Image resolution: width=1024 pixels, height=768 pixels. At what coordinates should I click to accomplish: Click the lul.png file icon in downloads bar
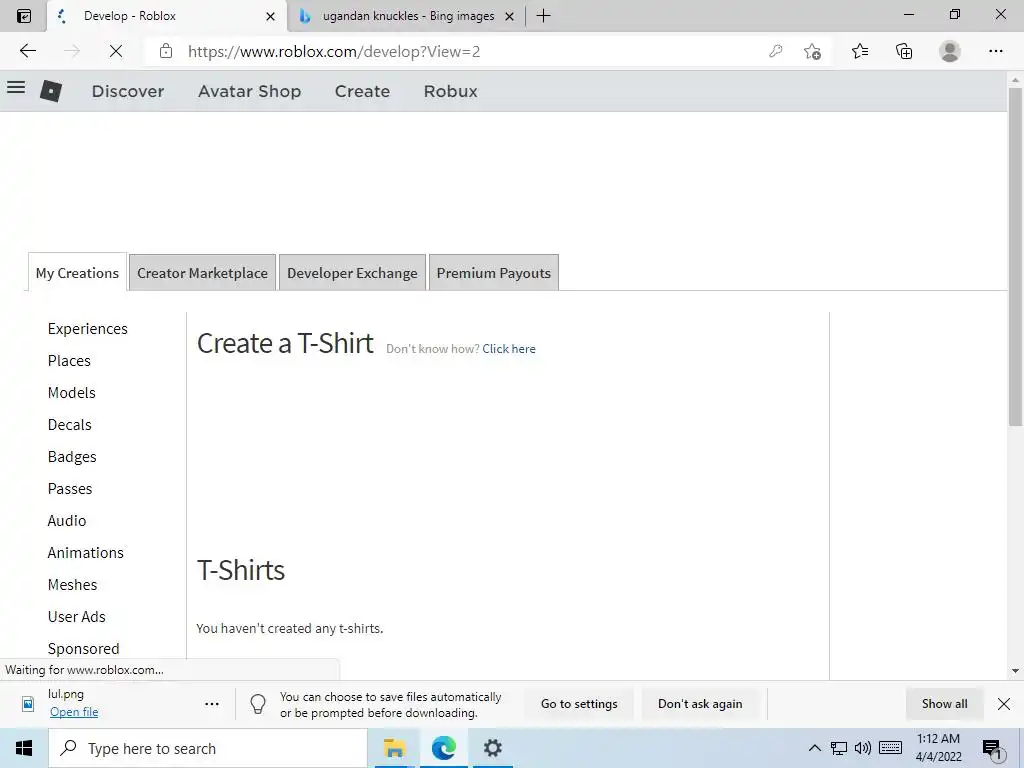tap(28, 703)
